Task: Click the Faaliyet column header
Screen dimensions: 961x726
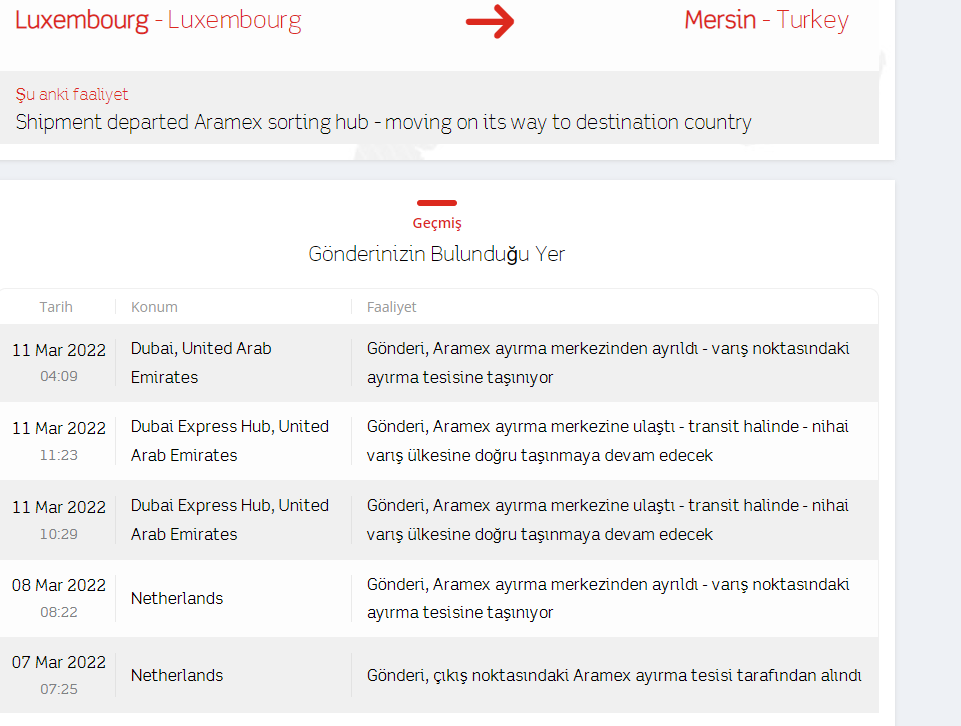Action: point(392,307)
